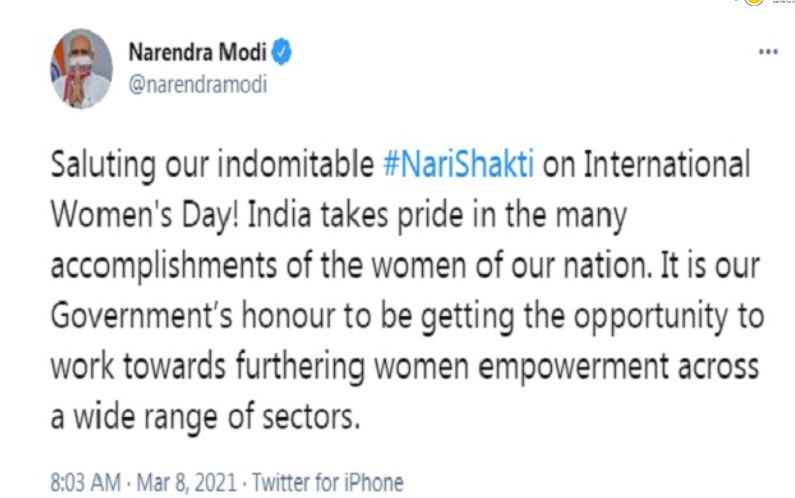Image resolution: width=795 pixels, height=498 pixels.
Task: Click the small text beside the yellow logo
Action: point(782,2)
